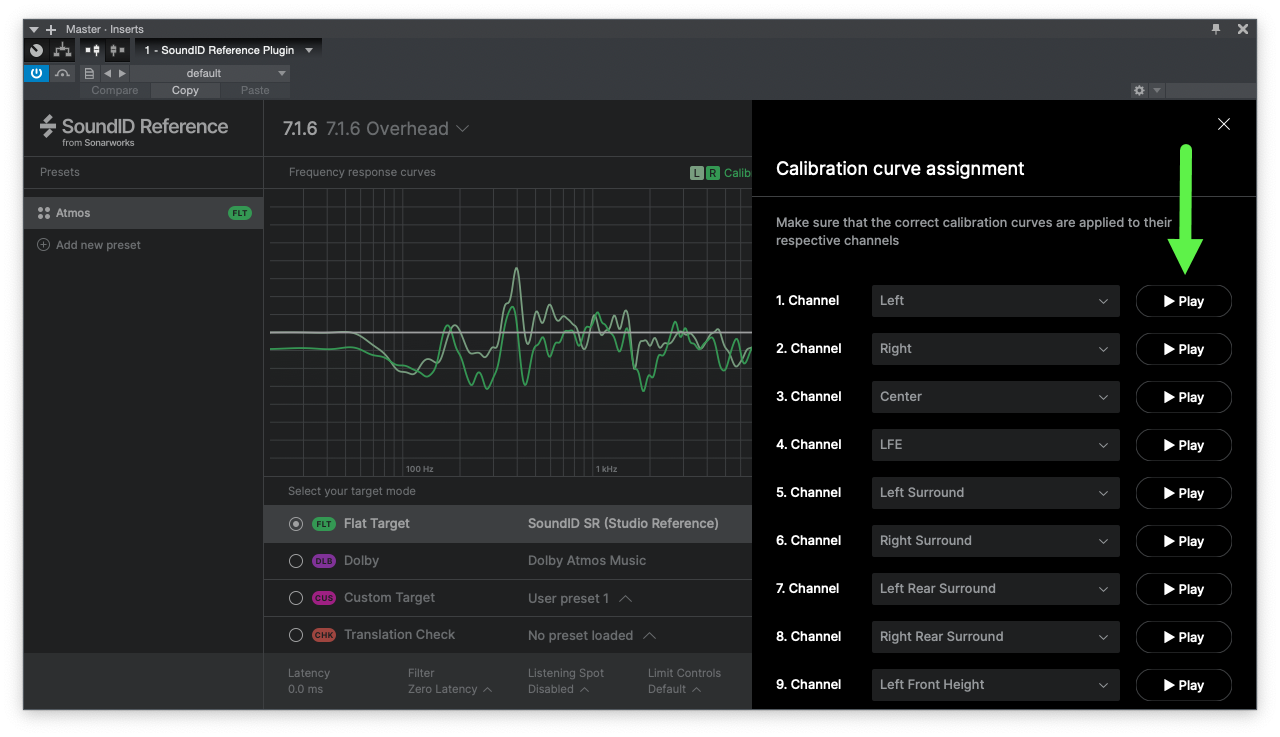The image size is (1280, 737).
Task: Select the Translation Check radio button
Action: point(296,635)
